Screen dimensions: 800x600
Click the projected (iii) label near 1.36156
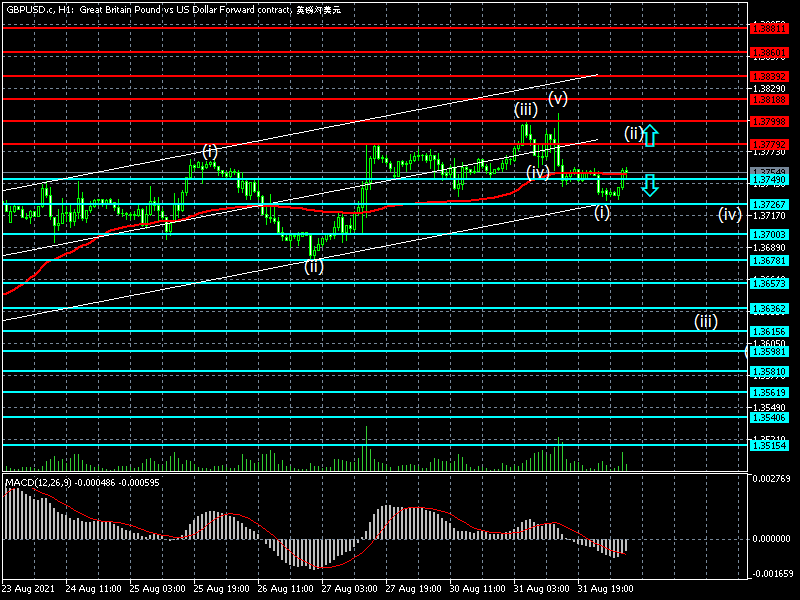tap(706, 321)
